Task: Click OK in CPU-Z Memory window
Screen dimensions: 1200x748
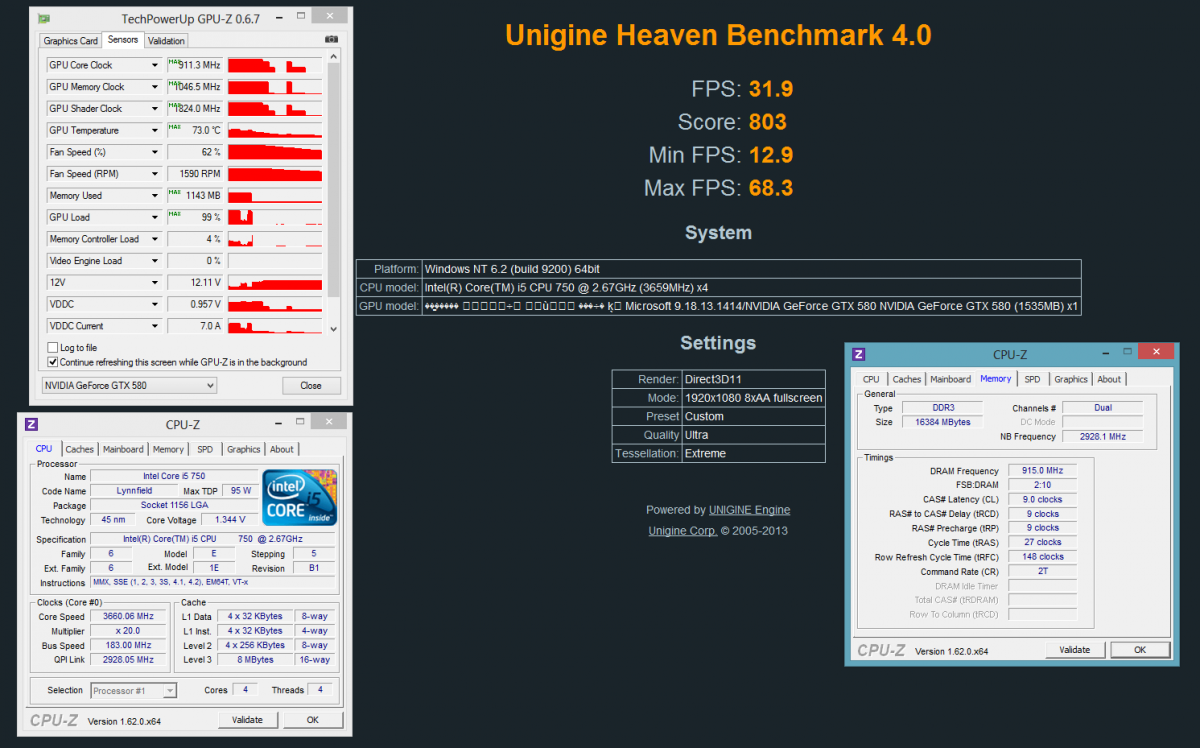Action: pyautogui.click(x=1139, y=650)
